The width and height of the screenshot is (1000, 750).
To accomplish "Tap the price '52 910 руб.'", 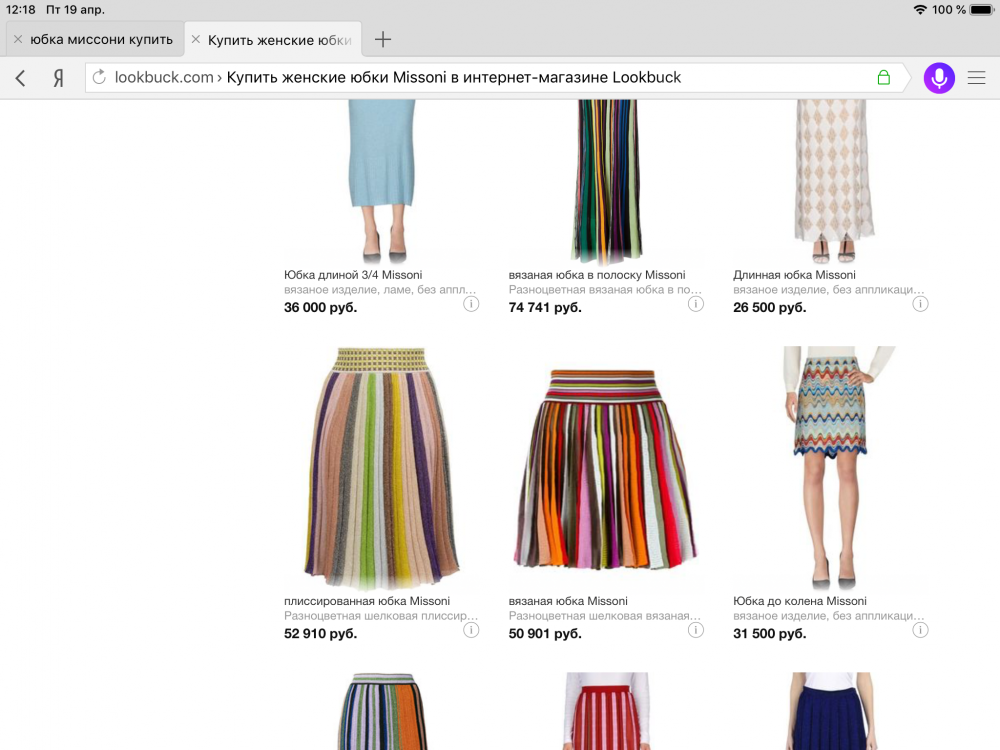I will (320, 634).
